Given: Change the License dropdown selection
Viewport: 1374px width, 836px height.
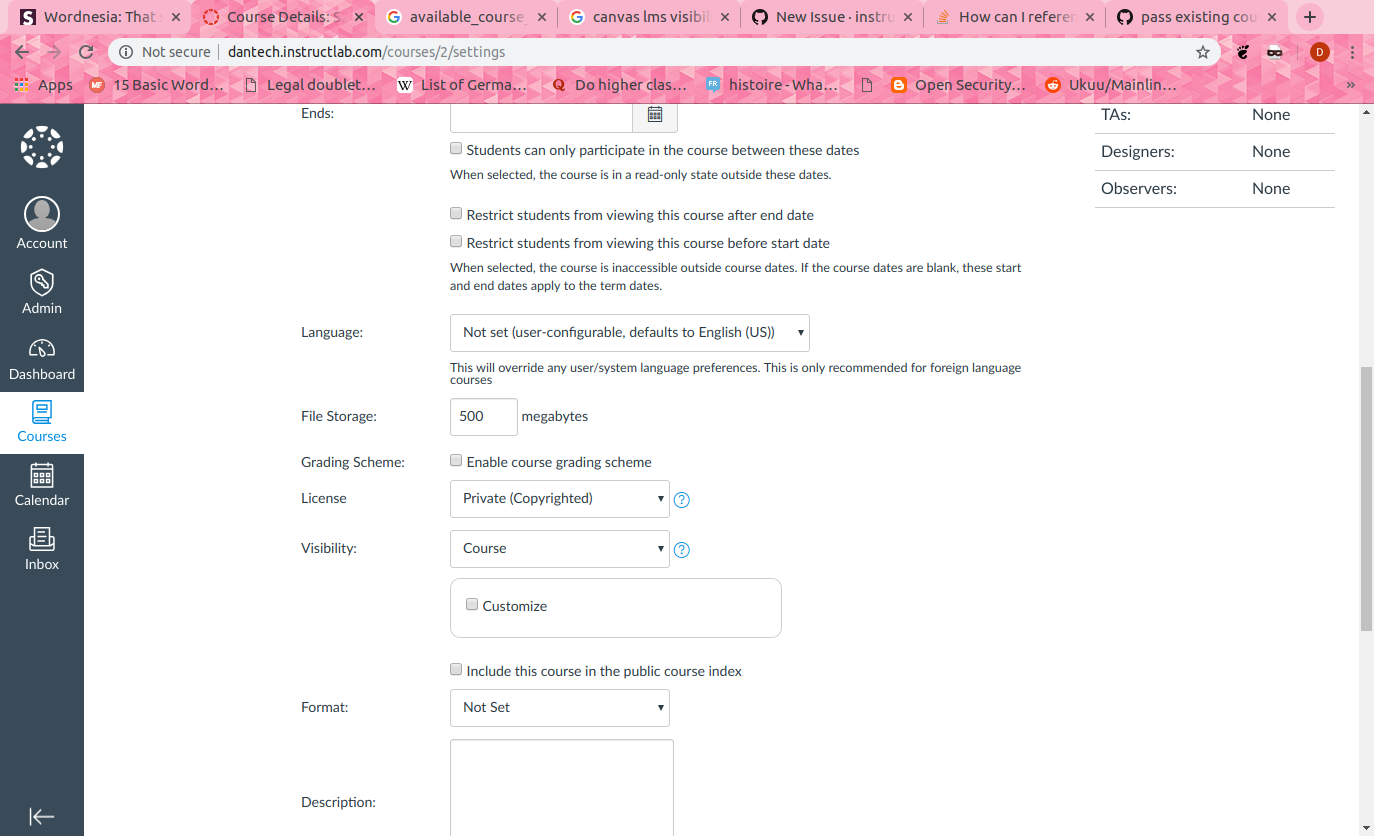Looking at the screenshot, I should (559, 498).
